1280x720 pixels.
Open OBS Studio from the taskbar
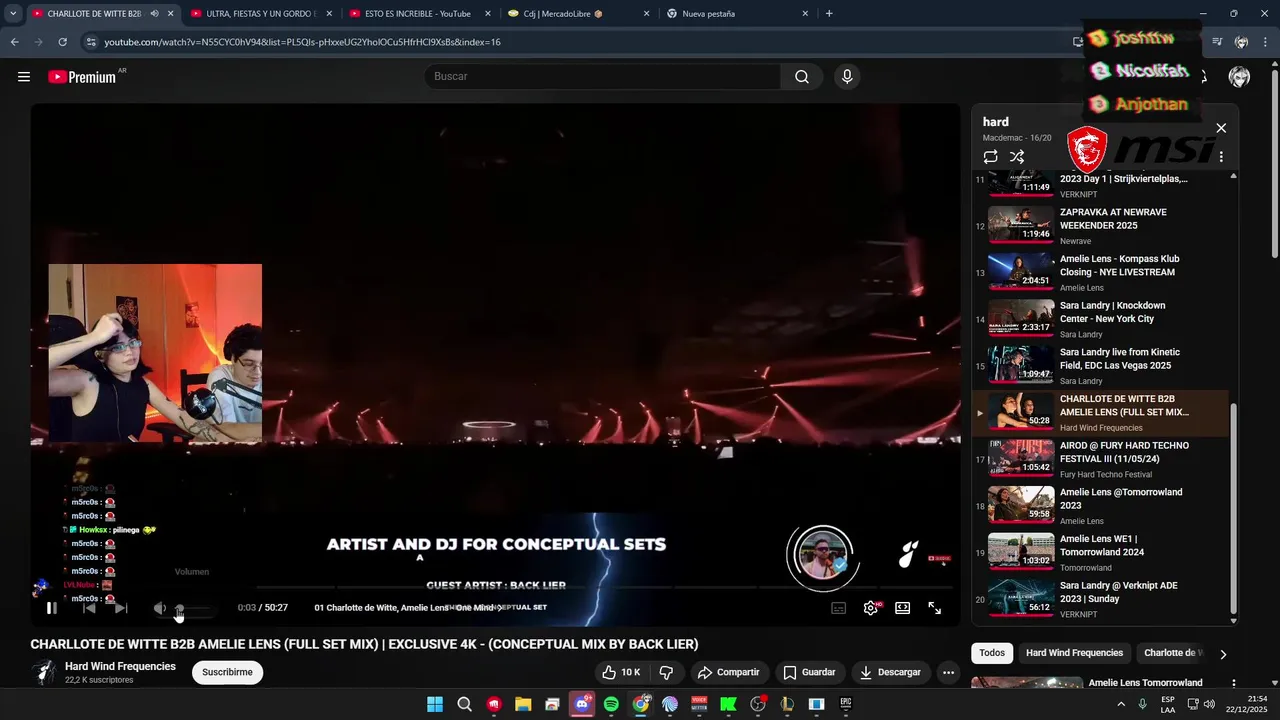coord(758,704)
